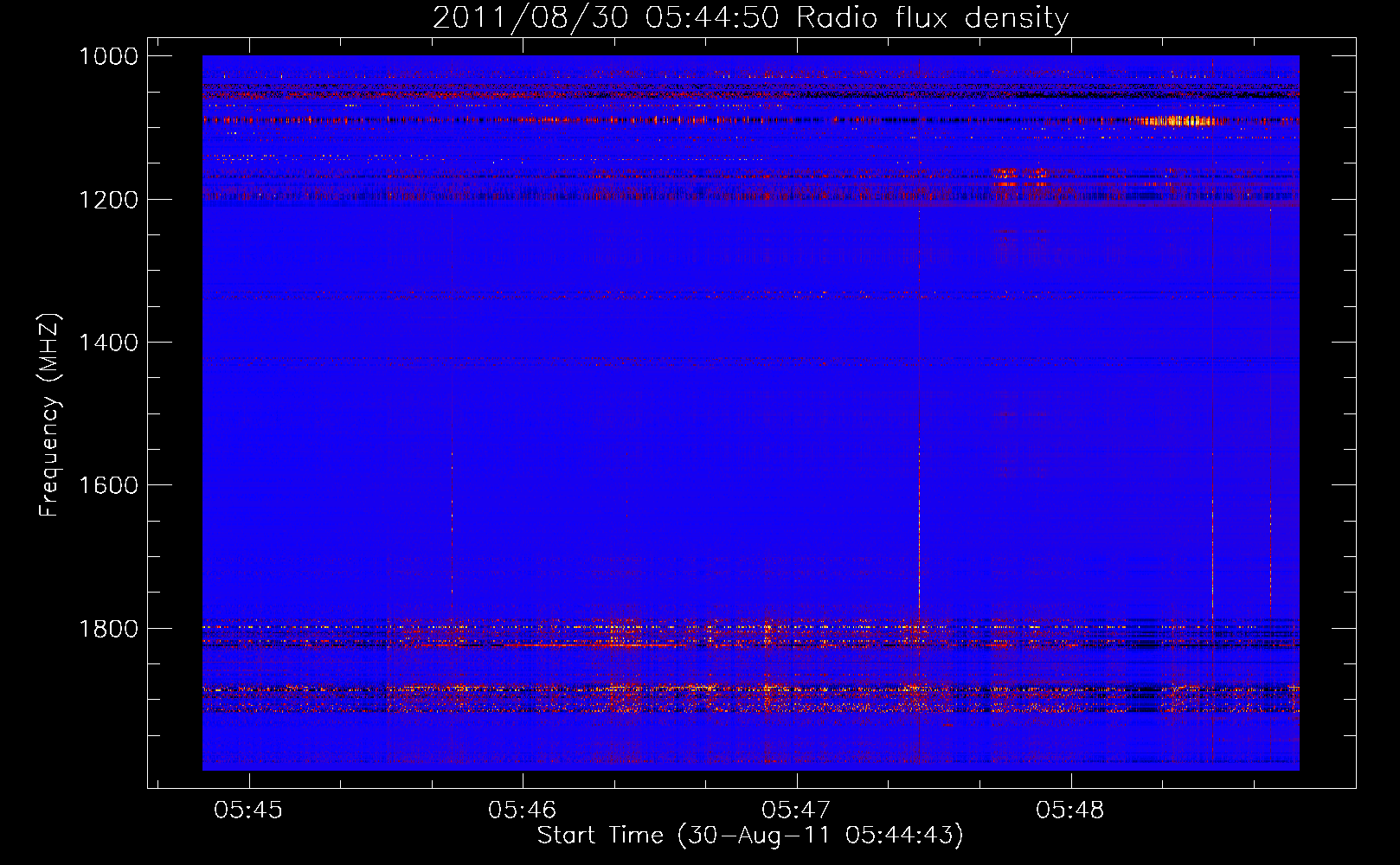Select the '1600' frequency axis label
The width and height of the screenshot is (1400, 865).
coord(108,485)
